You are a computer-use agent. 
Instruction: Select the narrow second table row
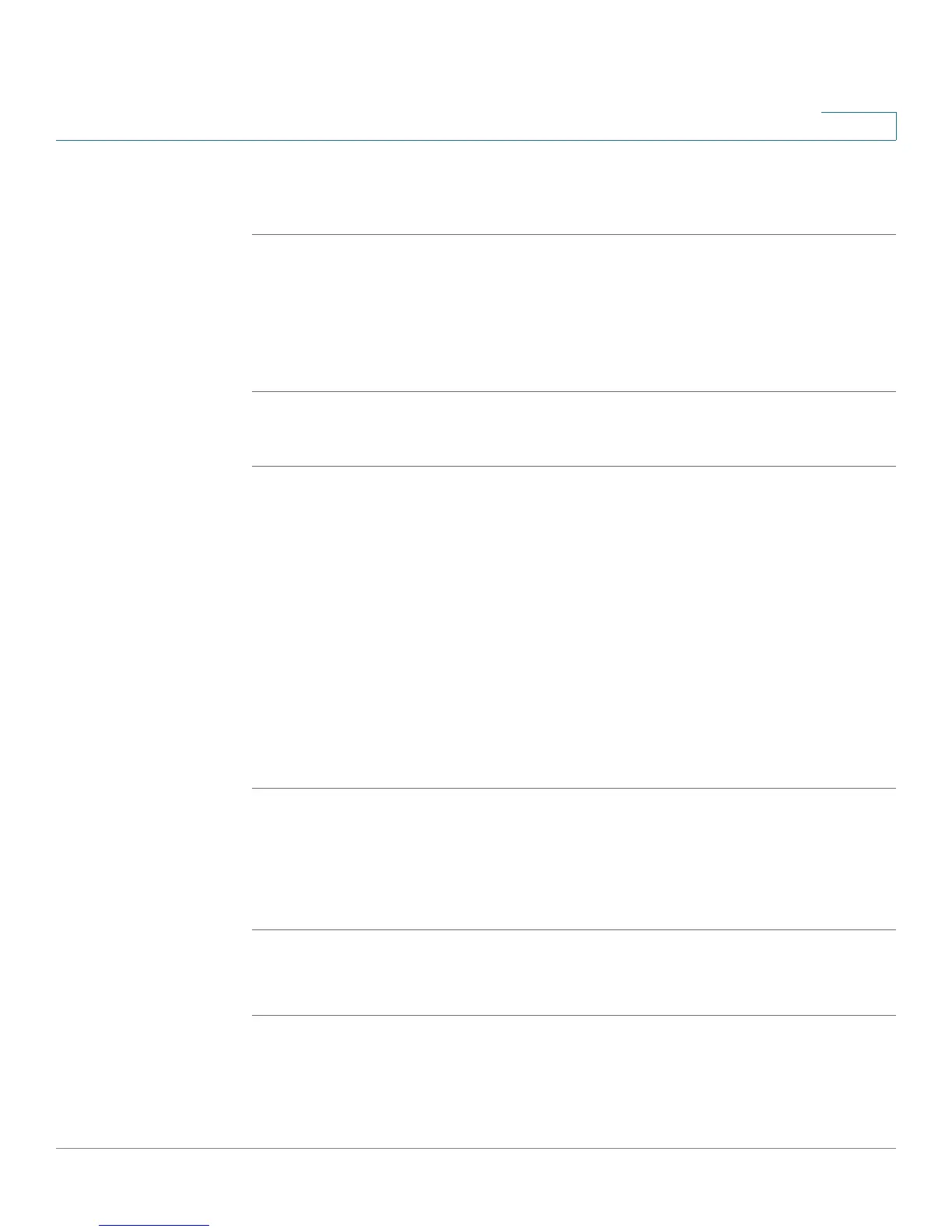tap(574, 429)
